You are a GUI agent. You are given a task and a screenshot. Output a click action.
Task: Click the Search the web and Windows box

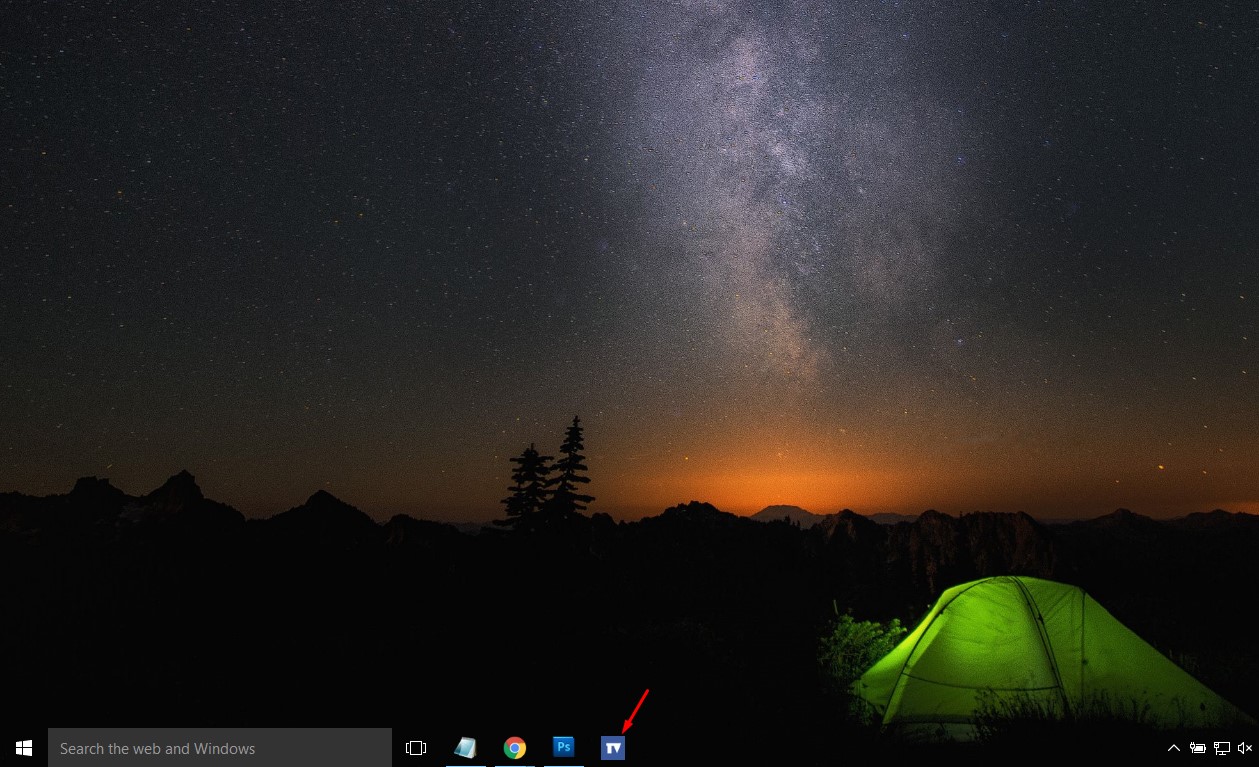[220, 748]
